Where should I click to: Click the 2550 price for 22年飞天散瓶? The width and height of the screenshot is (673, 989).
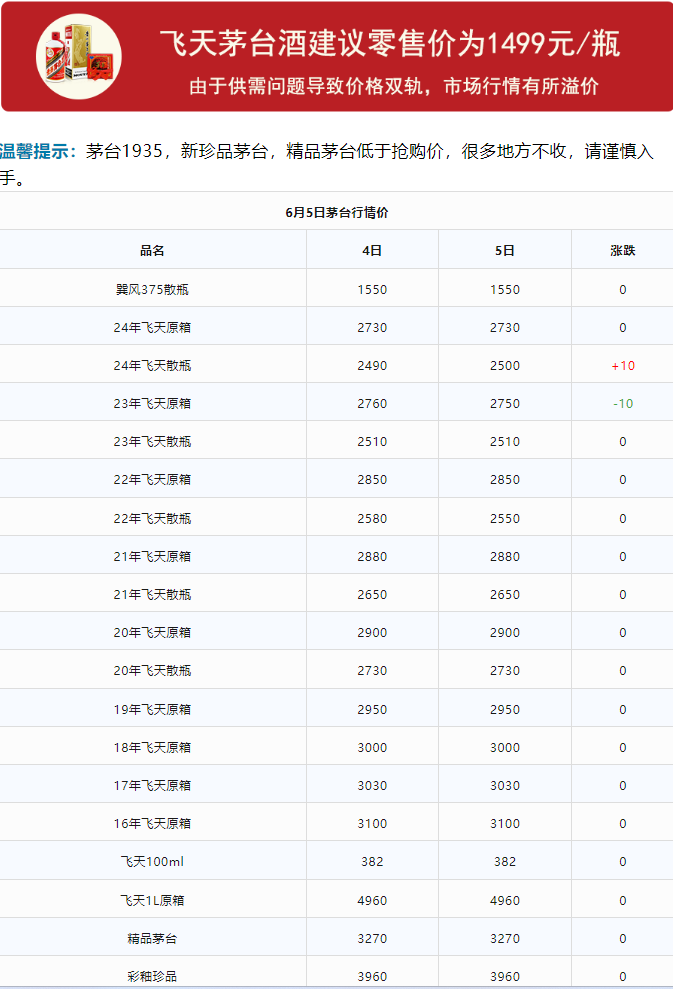505,518
